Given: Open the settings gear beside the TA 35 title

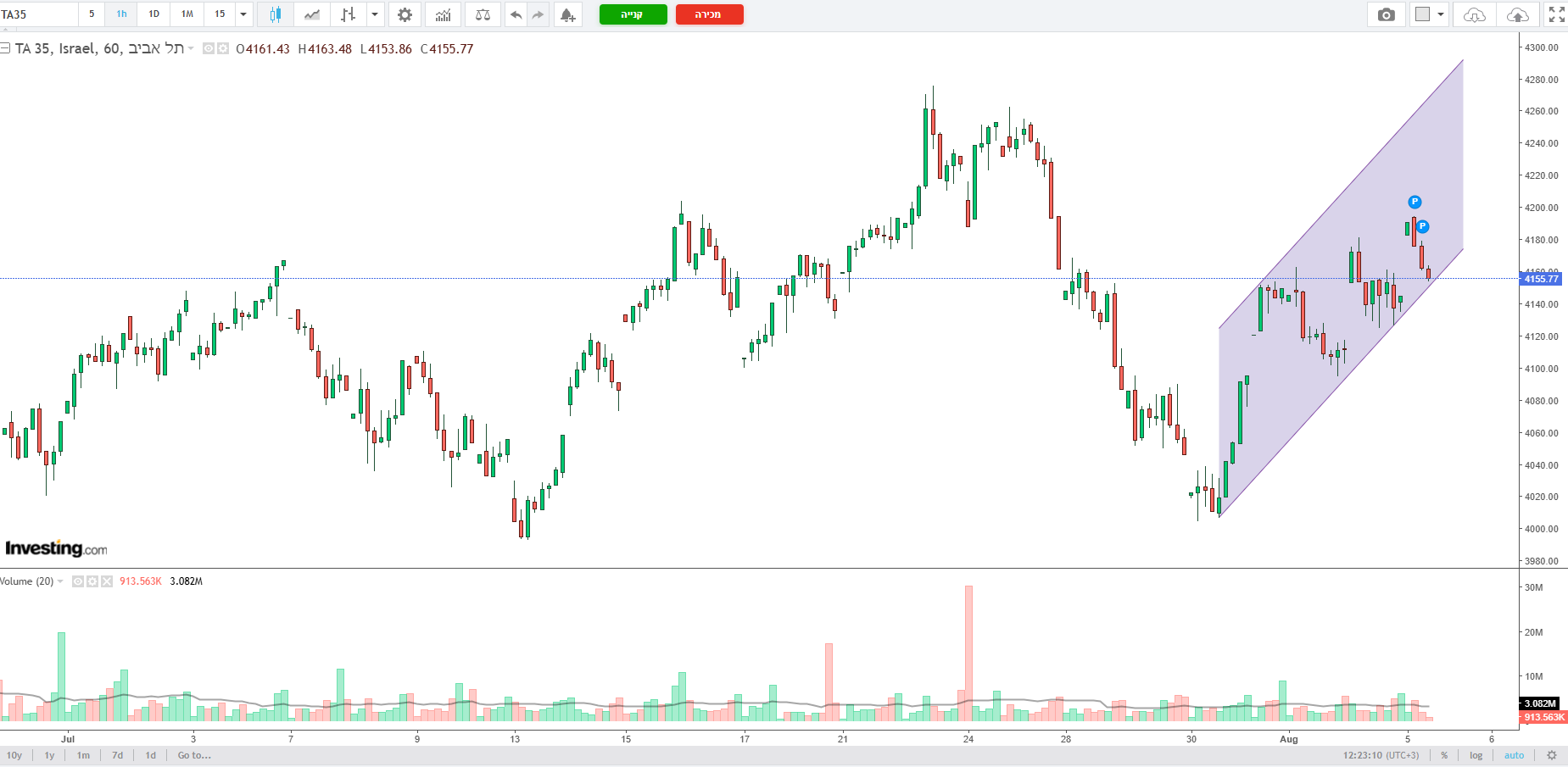Looking at the screenshot, I should [x=223, y=49].
